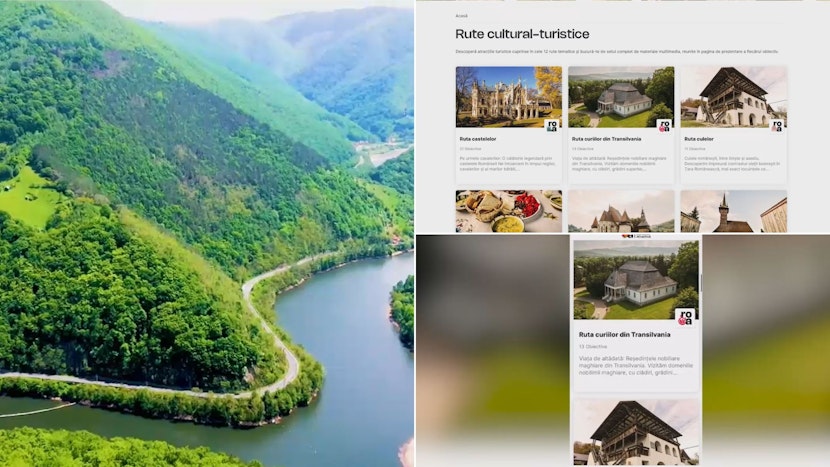
Task: Open Ruta culelor card title
Action: (x=699, y=139)
